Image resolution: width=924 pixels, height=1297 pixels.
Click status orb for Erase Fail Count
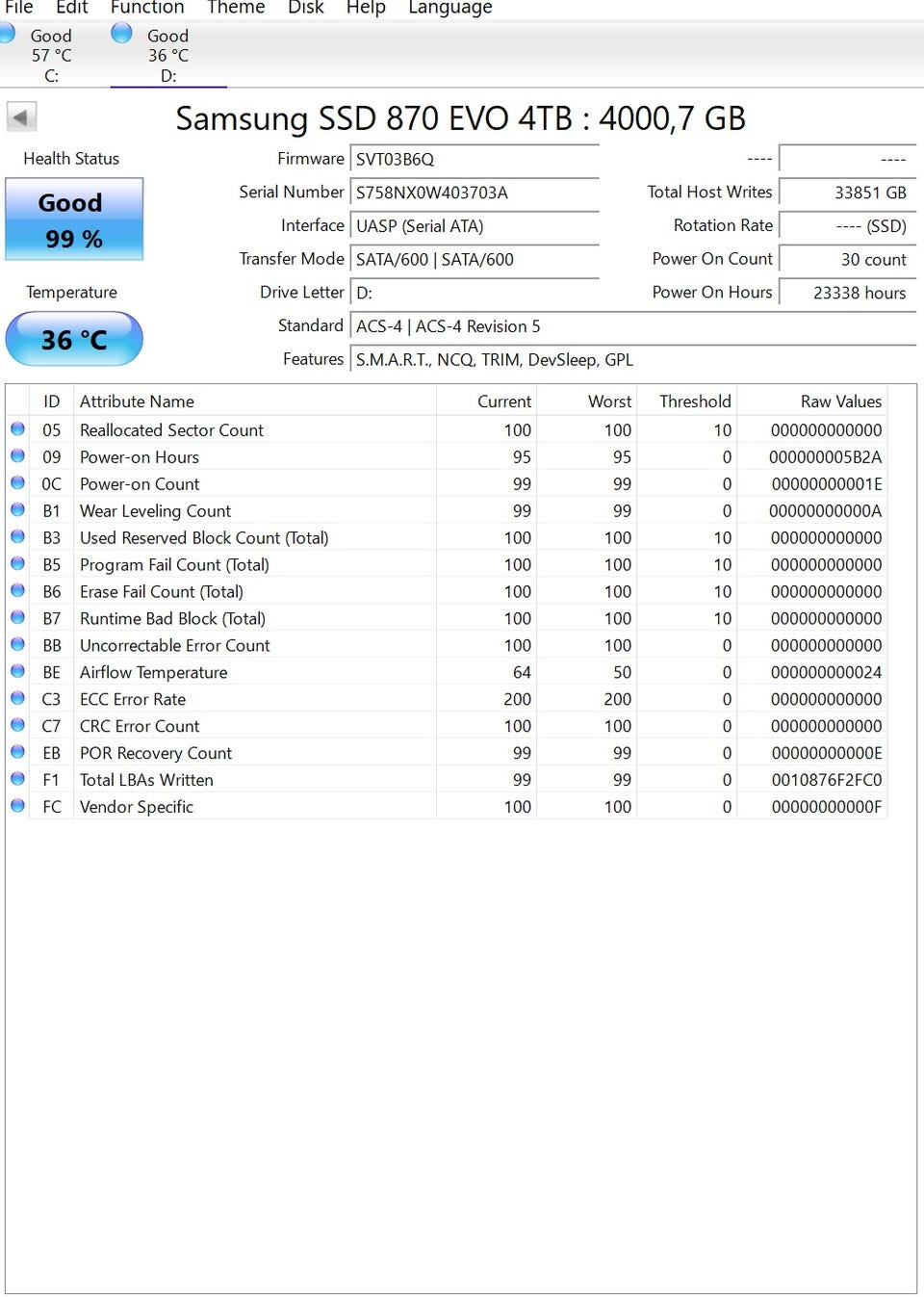click(x=17, y=591)
